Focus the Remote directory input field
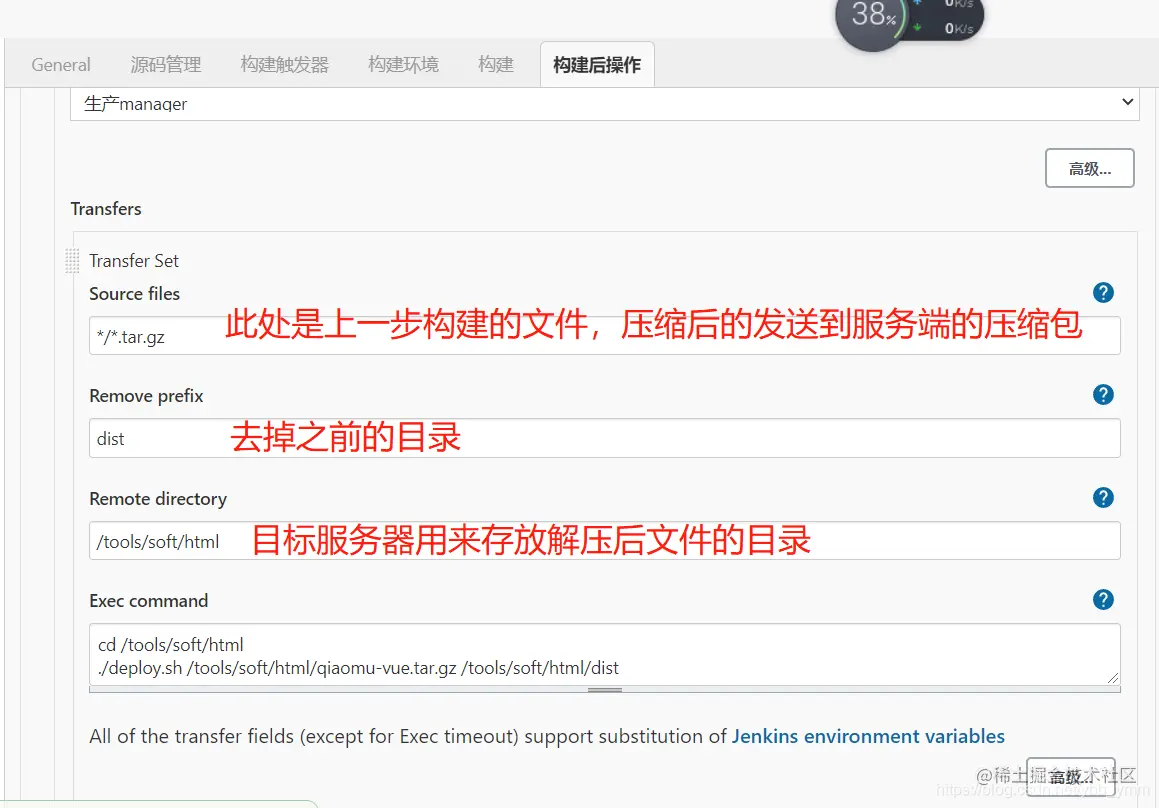The width and height of the screenshot is (1159, 808). (x=605, y=541)
